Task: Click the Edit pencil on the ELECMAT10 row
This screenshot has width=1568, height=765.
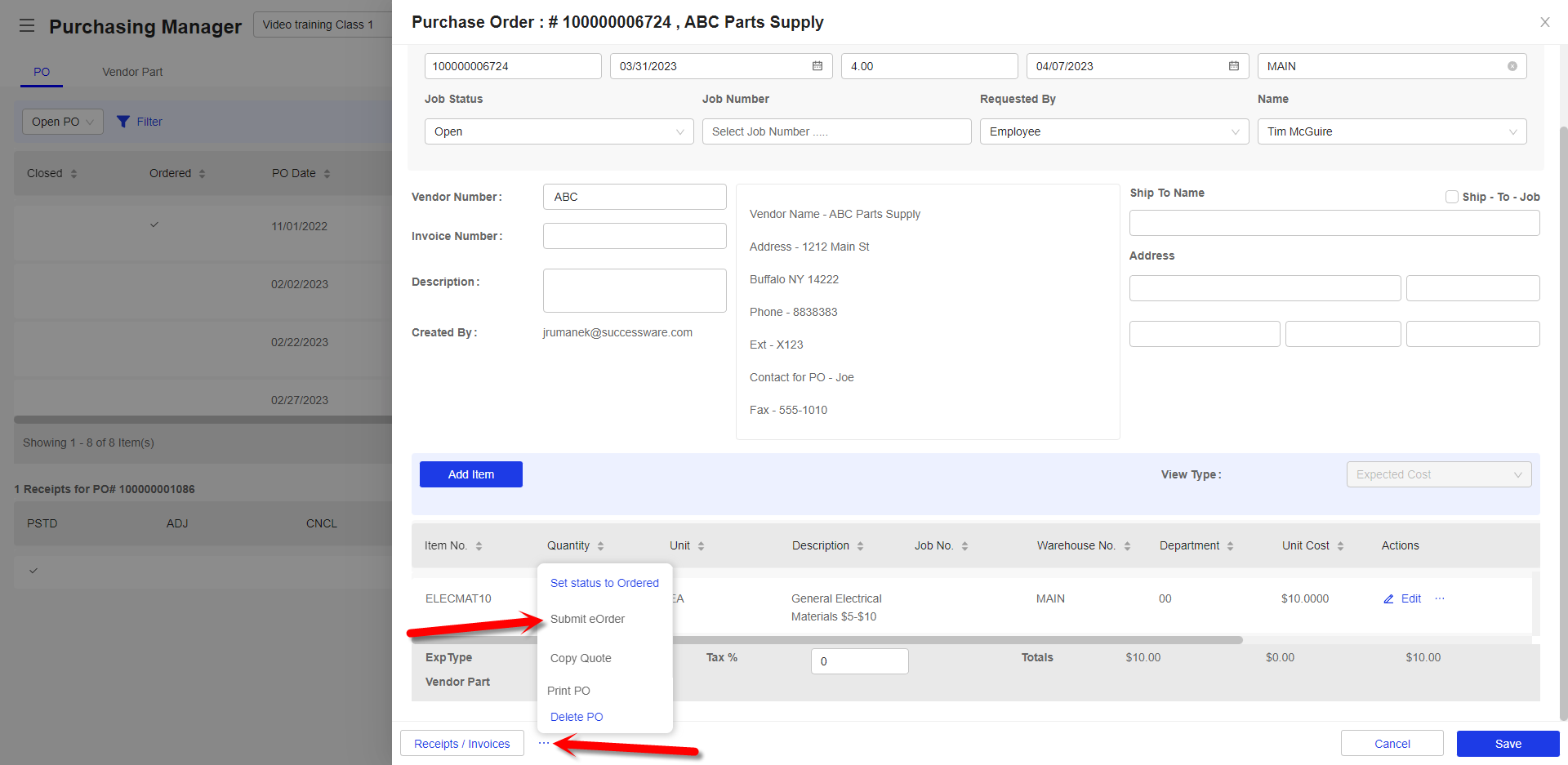Action: point(1401,598)
